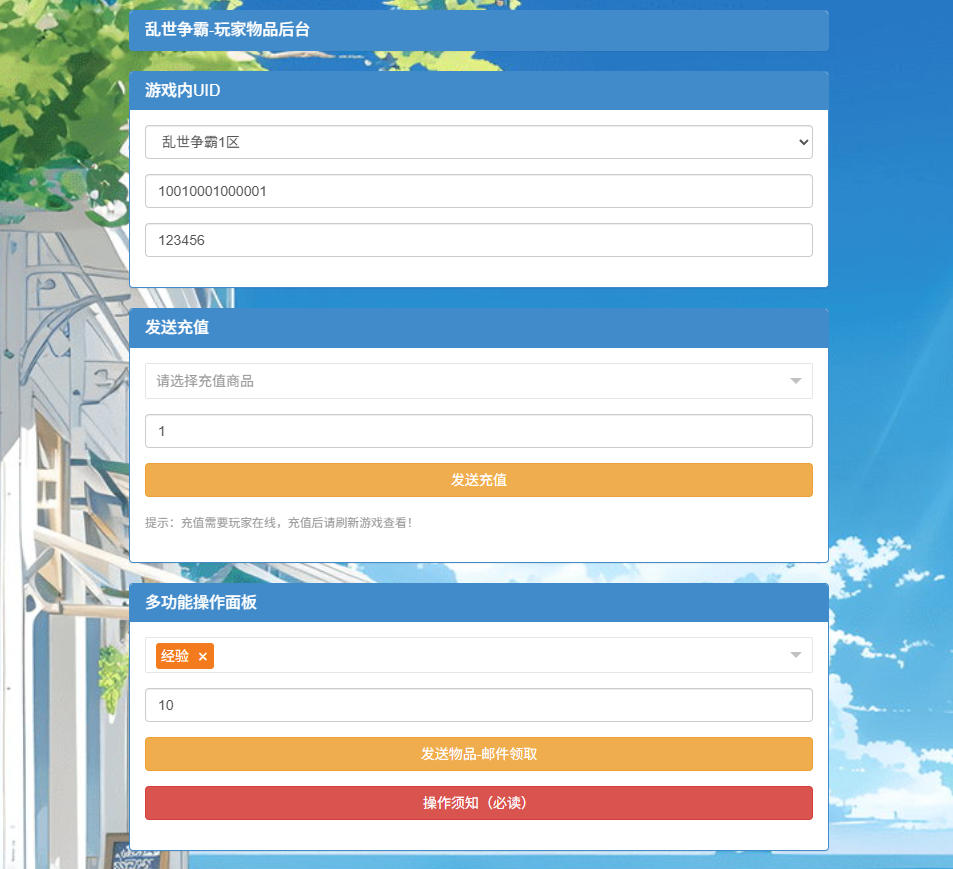Click the 游戏内UID section header
Viewport: 953px width, 869px height.
click(478, 90)
